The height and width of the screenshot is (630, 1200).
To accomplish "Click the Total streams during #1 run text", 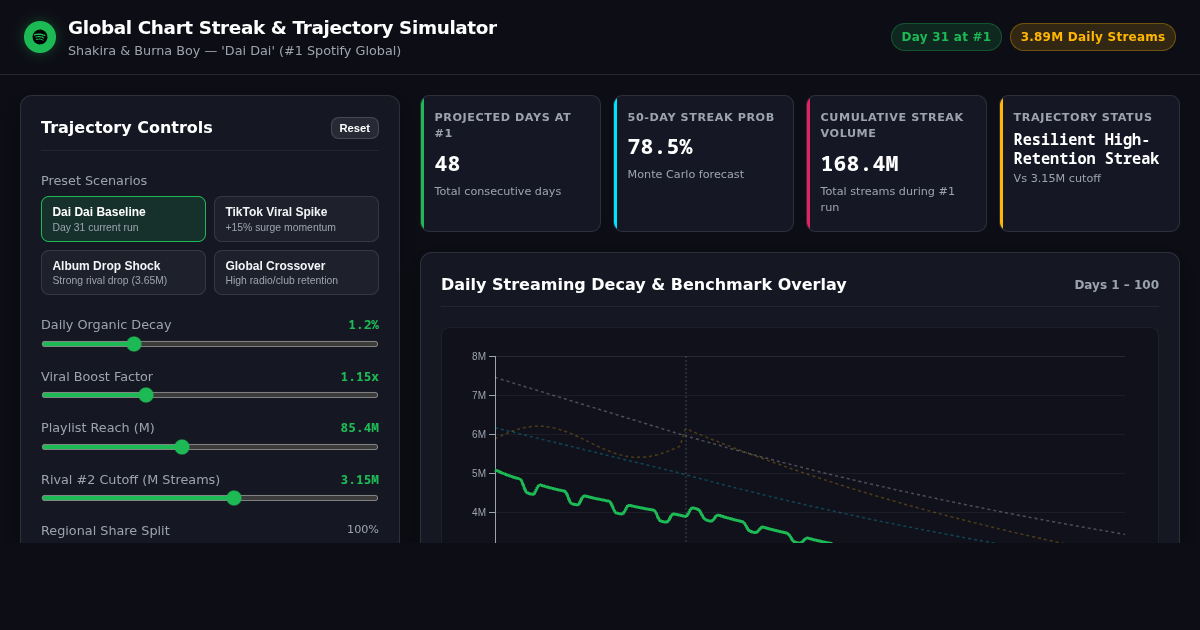I will (x=888, y=199).
